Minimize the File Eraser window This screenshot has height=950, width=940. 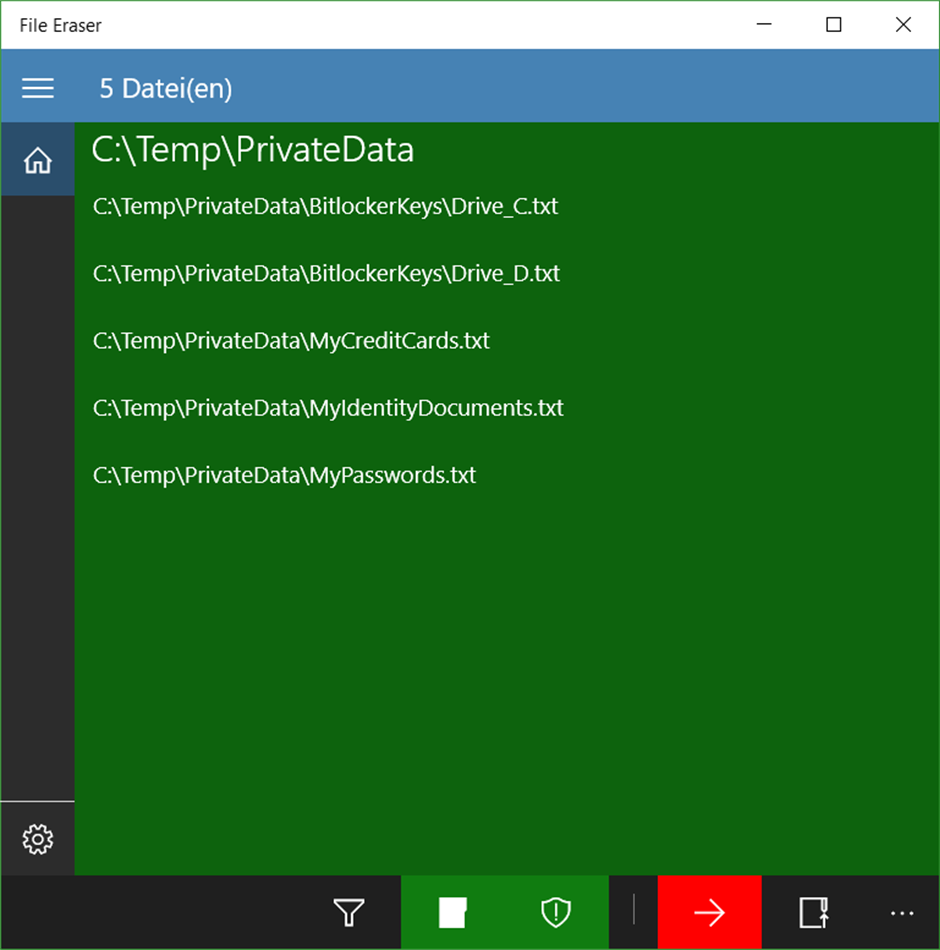(x=764, y=25)
